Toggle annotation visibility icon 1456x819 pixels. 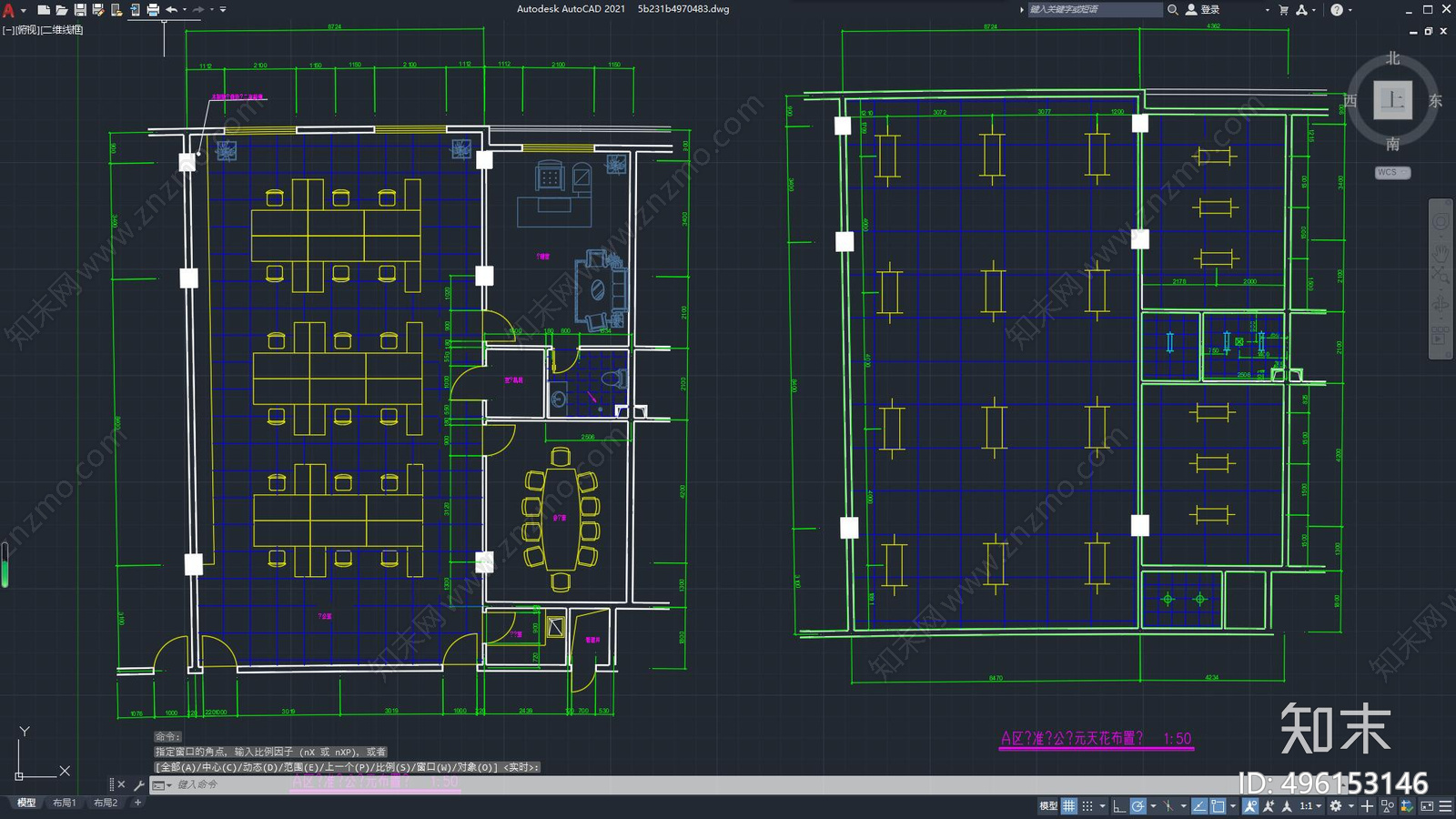(x=1250, y=806)
